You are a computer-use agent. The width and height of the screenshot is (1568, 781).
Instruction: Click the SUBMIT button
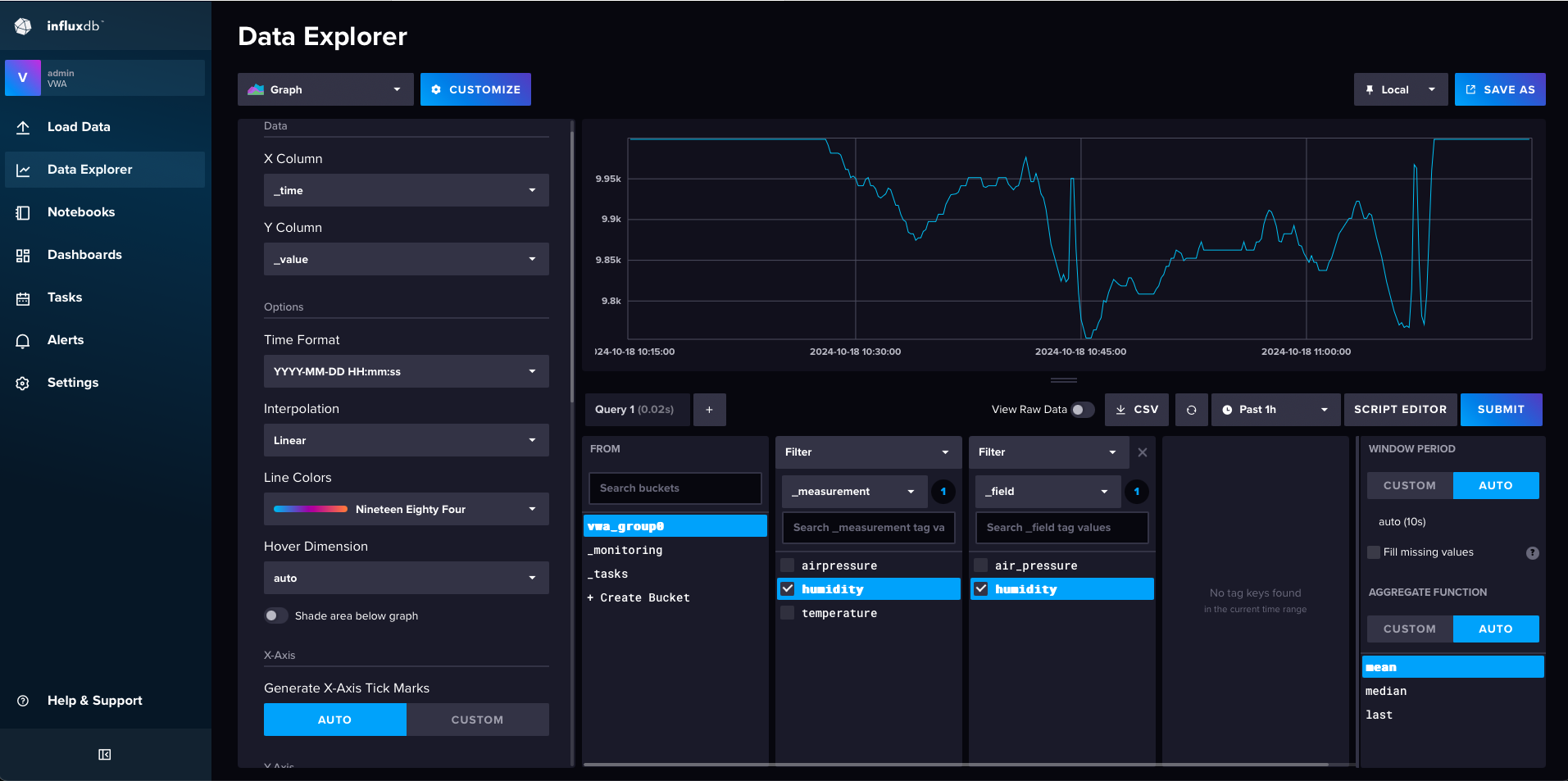[x=1500, y=409]
